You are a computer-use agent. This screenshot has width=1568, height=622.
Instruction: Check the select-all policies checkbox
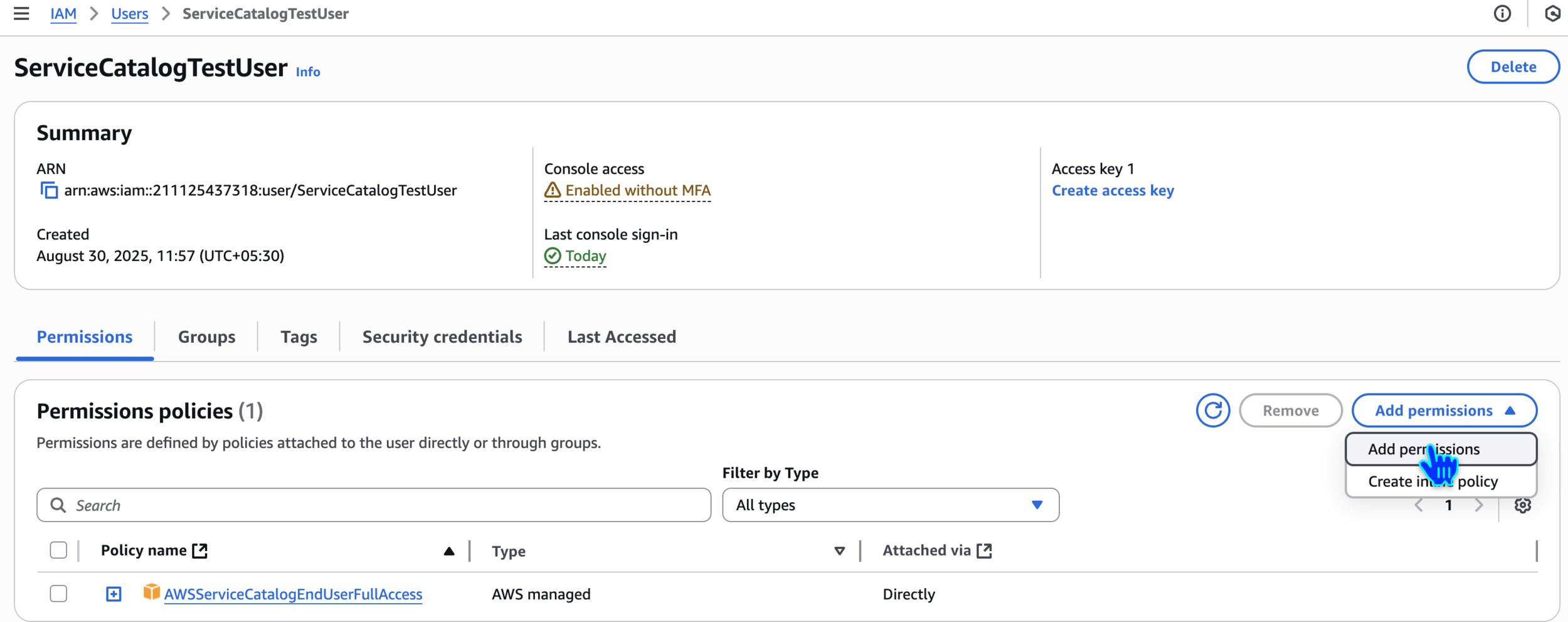58,550
